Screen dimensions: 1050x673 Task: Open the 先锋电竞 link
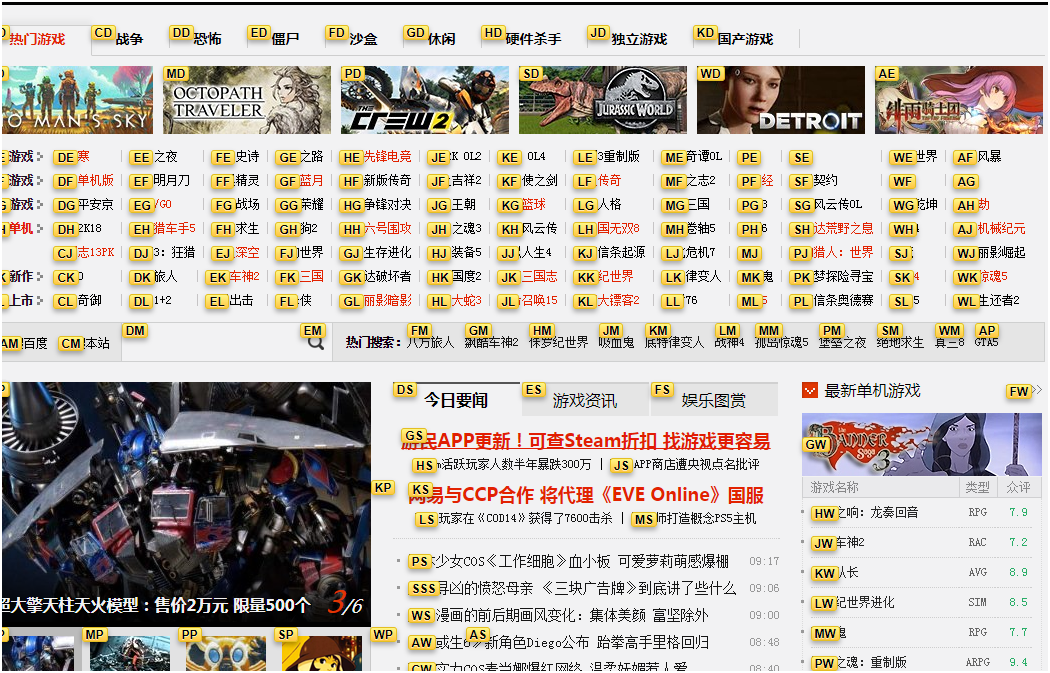tap(387, 157)
